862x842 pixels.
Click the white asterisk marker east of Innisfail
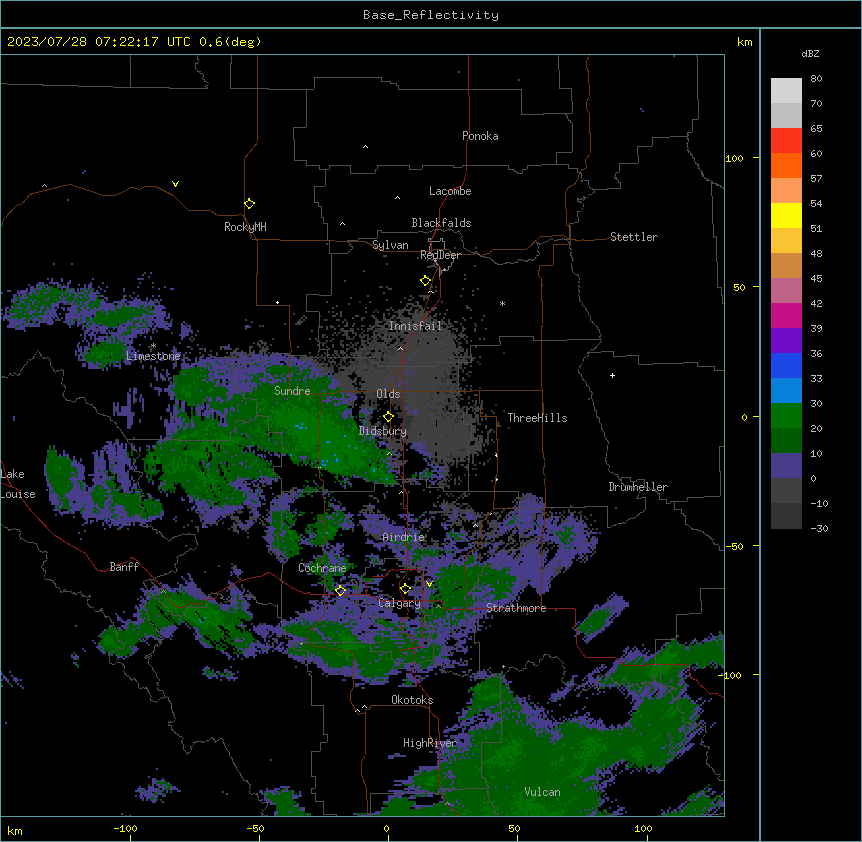tap(502, 303)
